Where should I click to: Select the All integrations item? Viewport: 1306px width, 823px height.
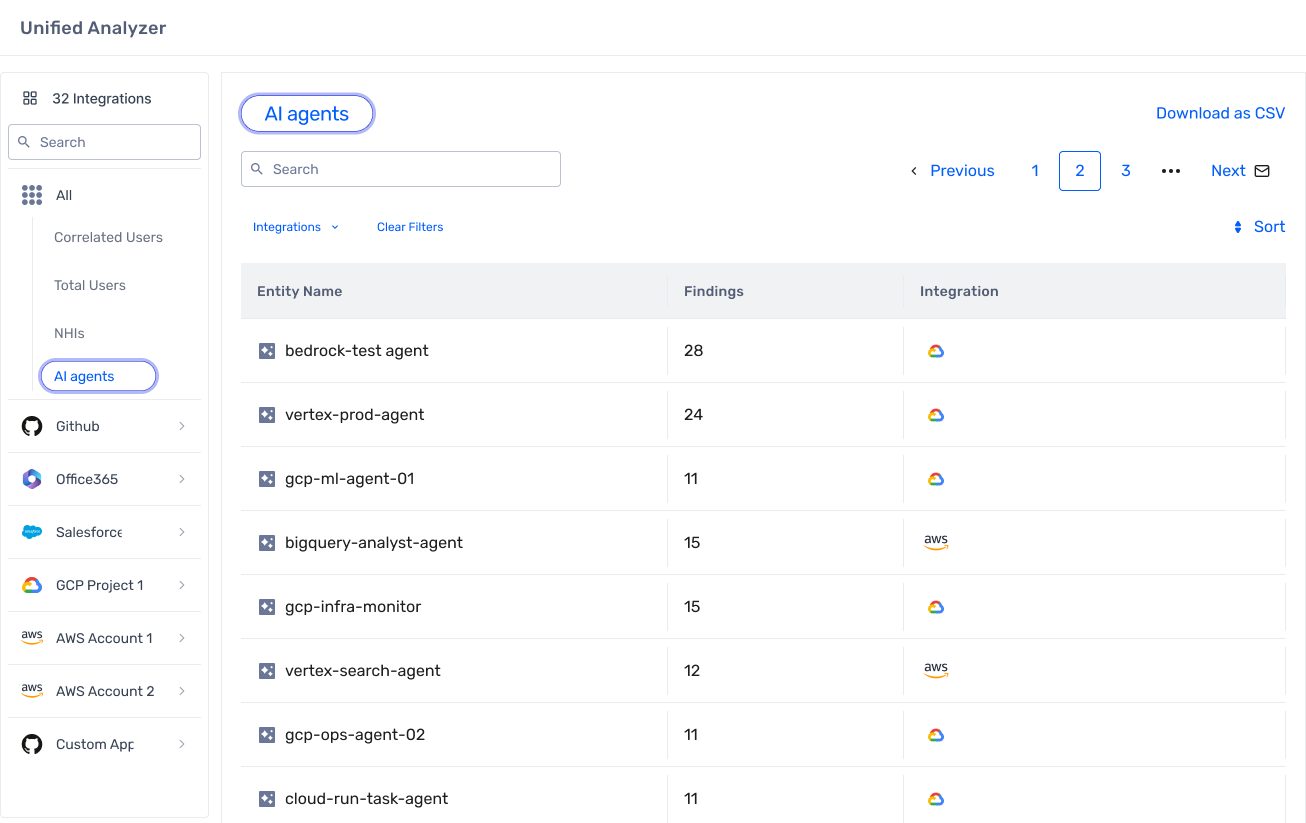click(64, 195)
